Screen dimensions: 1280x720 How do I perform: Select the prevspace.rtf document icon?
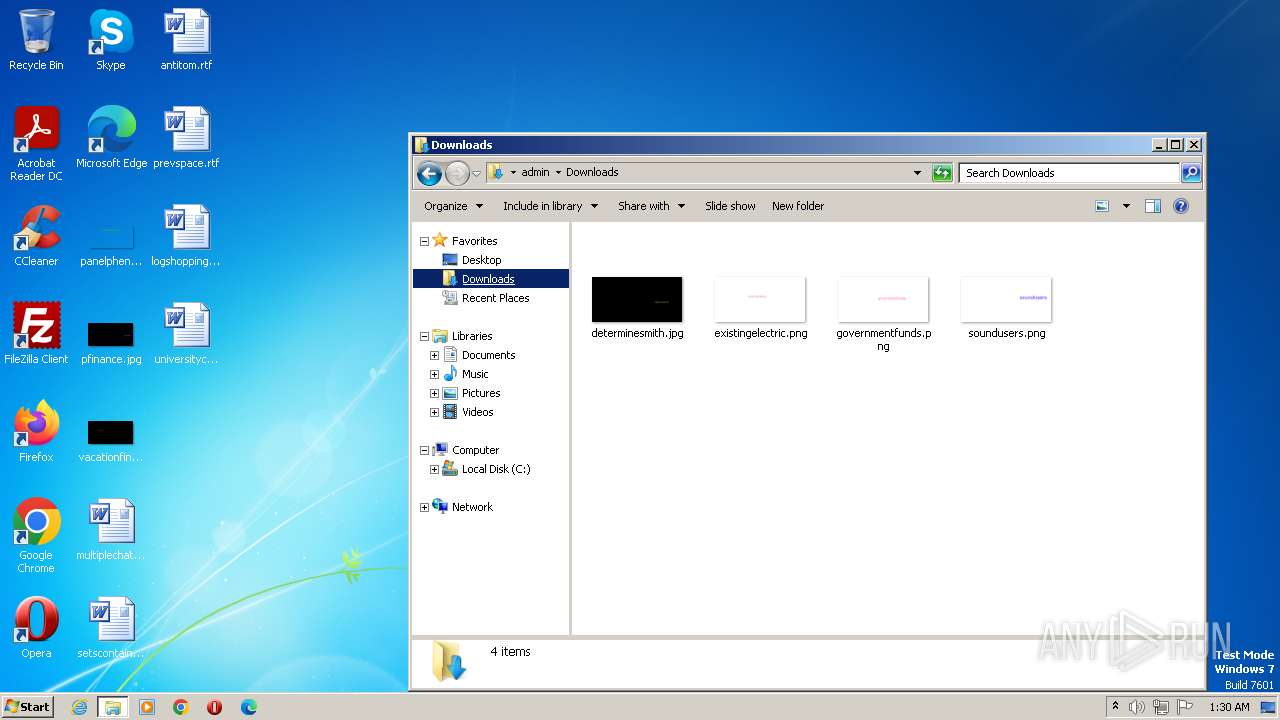(186, 138)
